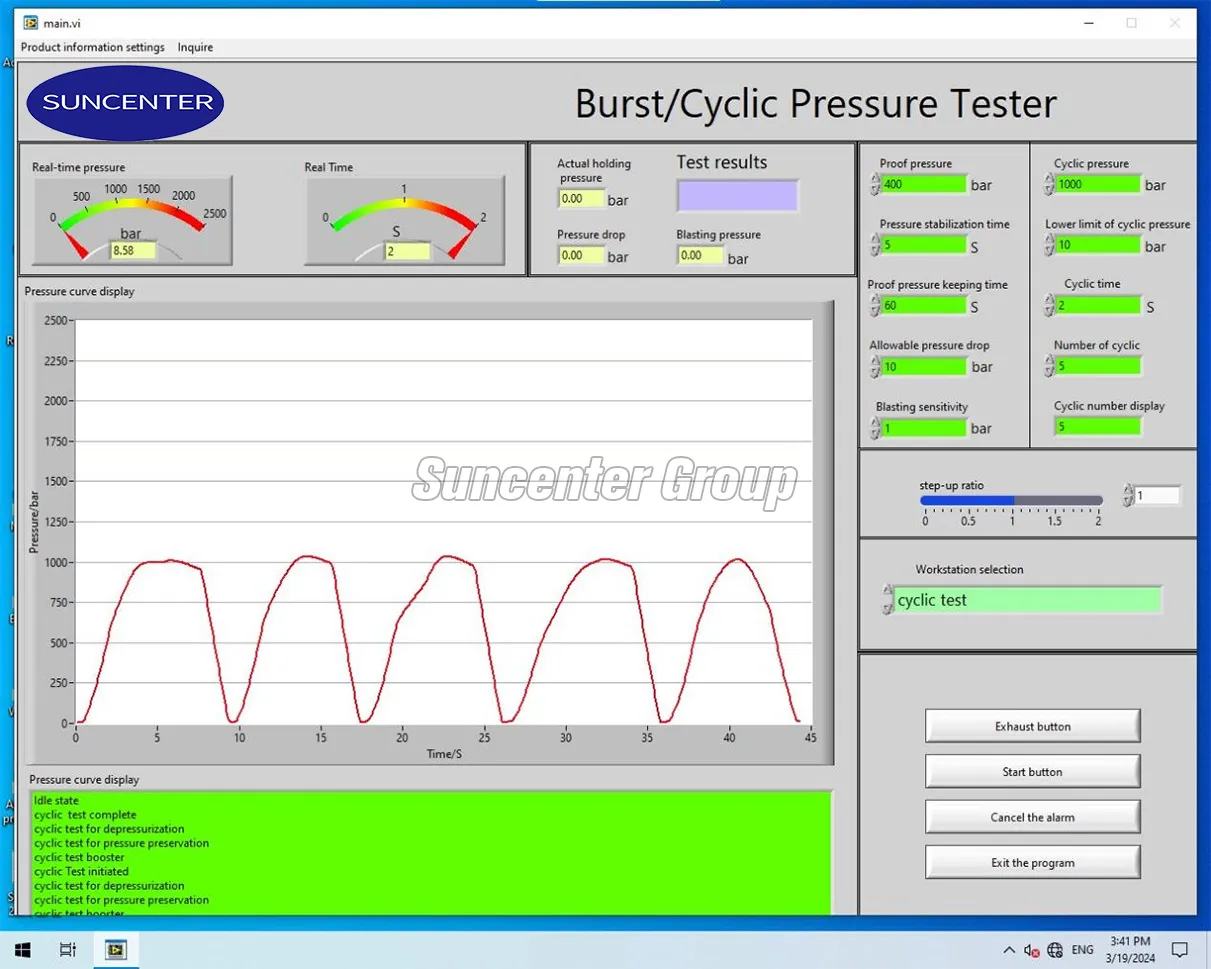Screen dimensions: 1211x969
Task: Click the Windows Start button
Action: pyautogui.click(x=22, y=949)
